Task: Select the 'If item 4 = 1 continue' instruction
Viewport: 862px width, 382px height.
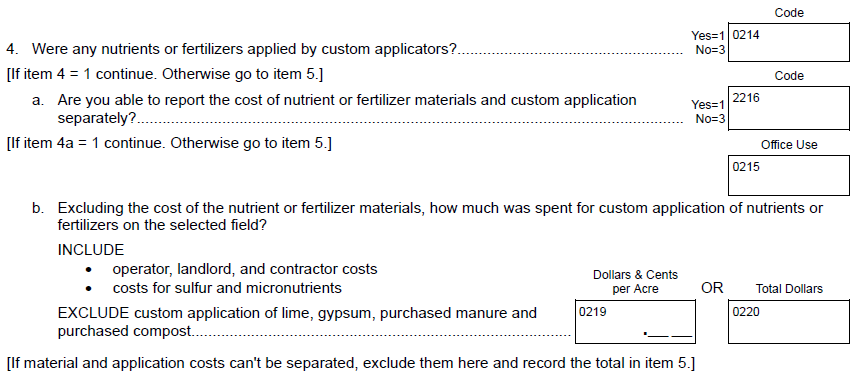Action: click(164, 74)
